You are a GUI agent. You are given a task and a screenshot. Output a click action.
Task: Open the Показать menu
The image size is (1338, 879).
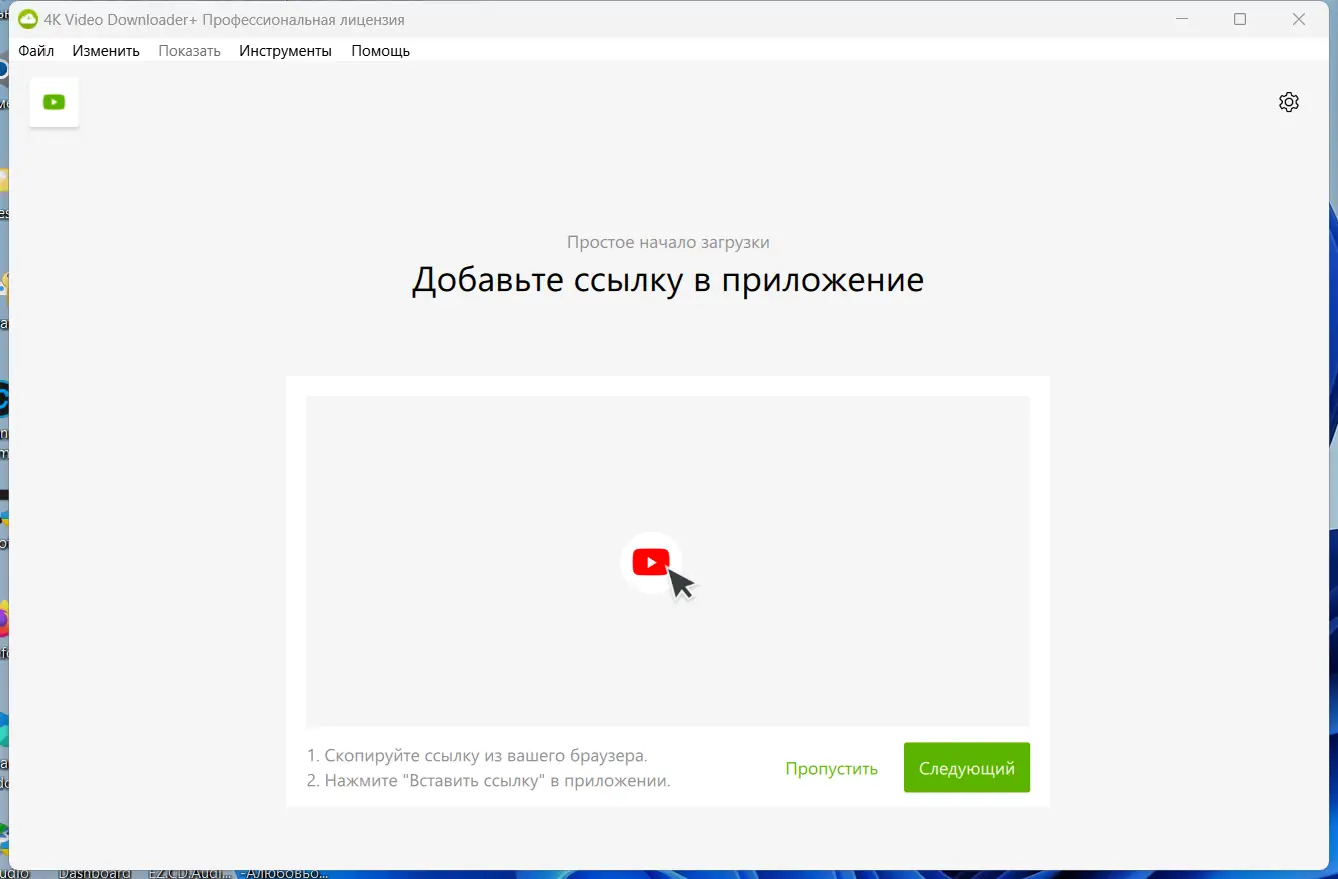[189, 51]
